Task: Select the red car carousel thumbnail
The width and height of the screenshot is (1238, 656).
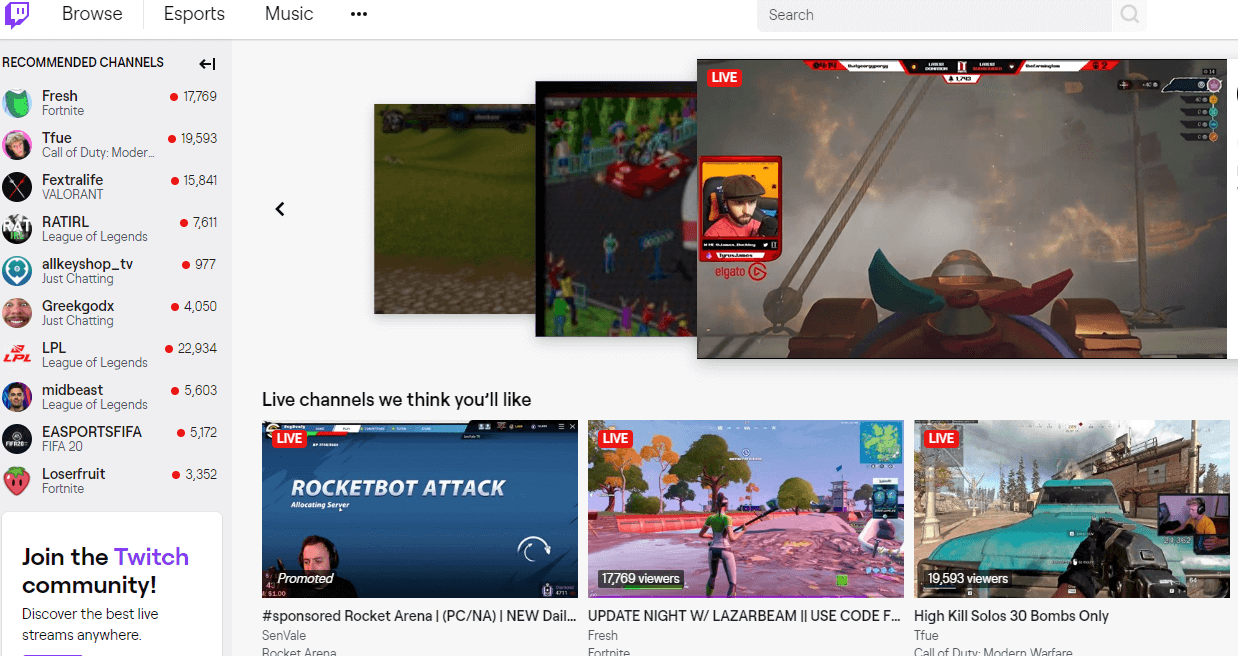Action: coord(616,208)
